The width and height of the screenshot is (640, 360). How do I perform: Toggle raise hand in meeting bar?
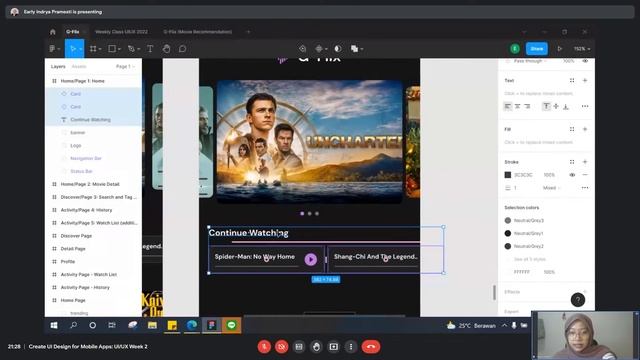[x=316, y=347]
